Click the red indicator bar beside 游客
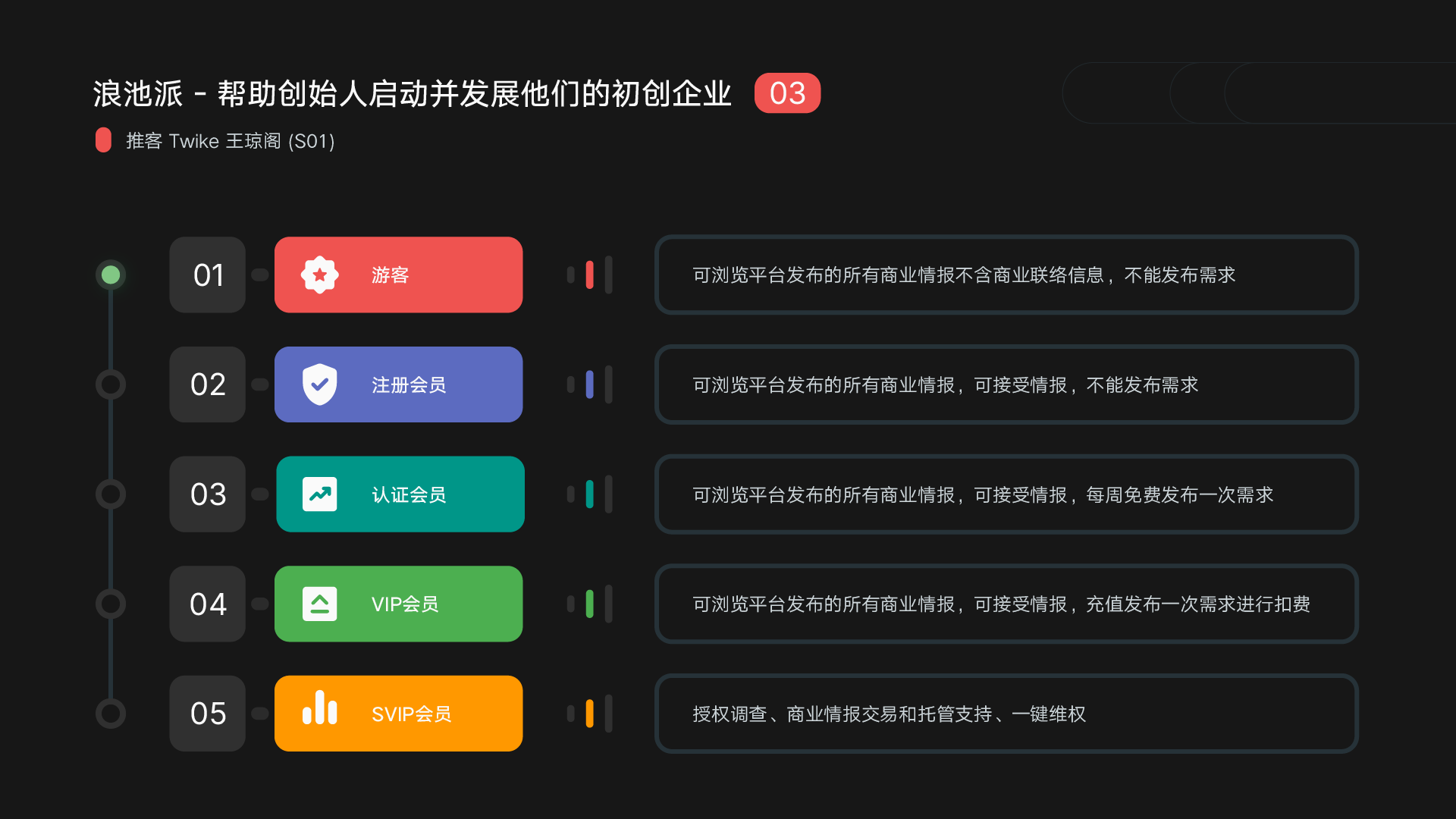Screen dimensions: 1456x819 click(589, 275)
